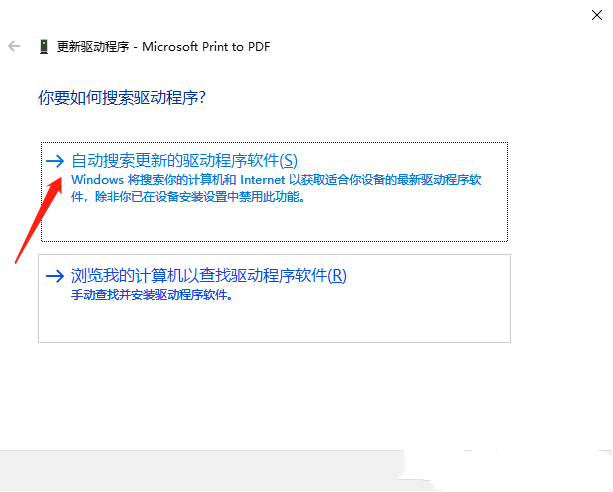Click the red annotation arrow's tip
Screen dimensions: 613x492
tap(55, 166)
